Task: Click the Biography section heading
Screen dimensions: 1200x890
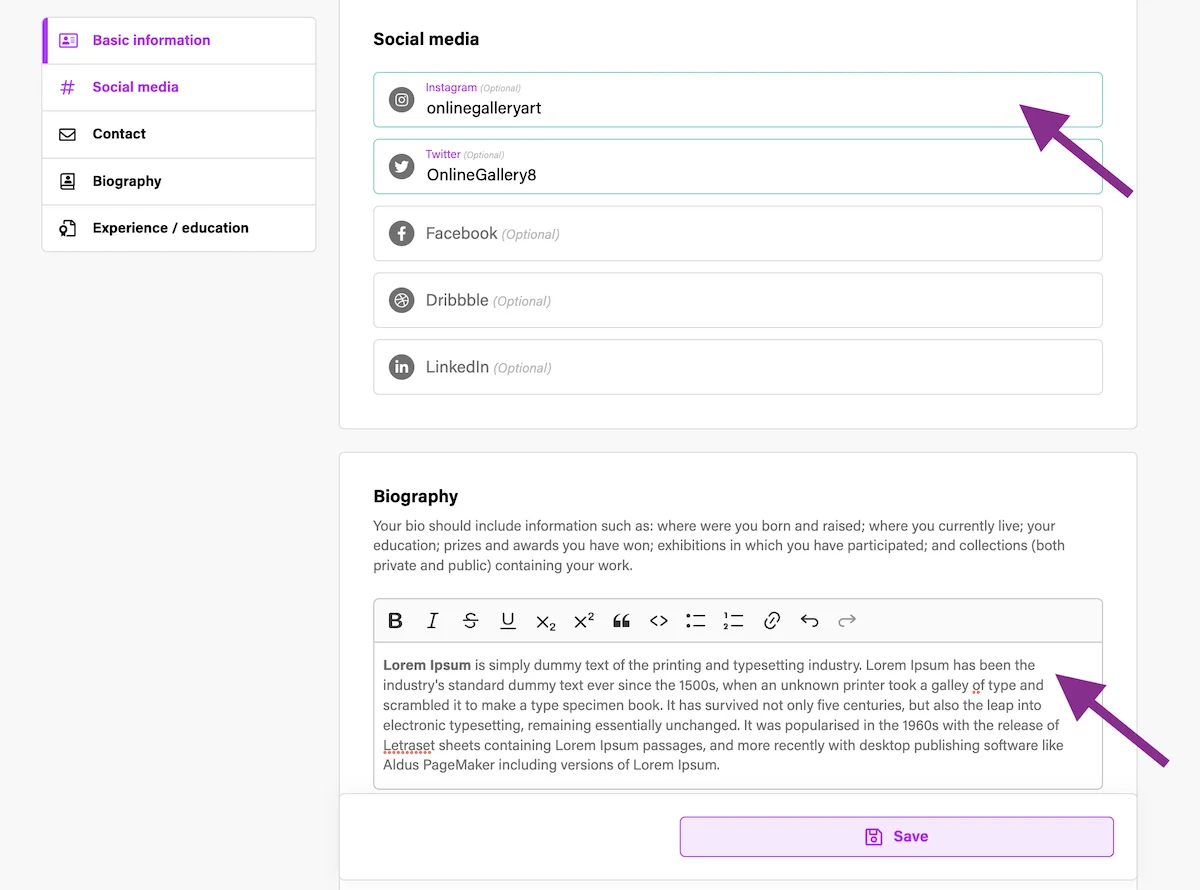Action: point(416,497)
